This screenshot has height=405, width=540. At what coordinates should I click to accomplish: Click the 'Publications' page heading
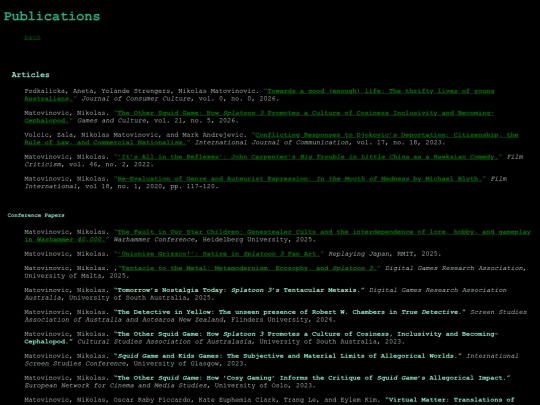(x=52, y=16)
